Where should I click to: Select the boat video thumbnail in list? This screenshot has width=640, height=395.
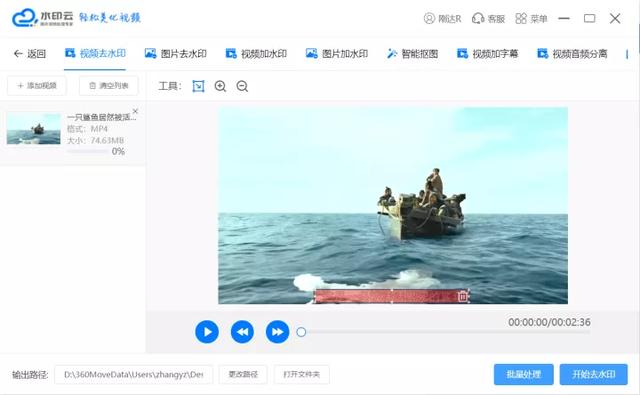(x=33, y=129)
